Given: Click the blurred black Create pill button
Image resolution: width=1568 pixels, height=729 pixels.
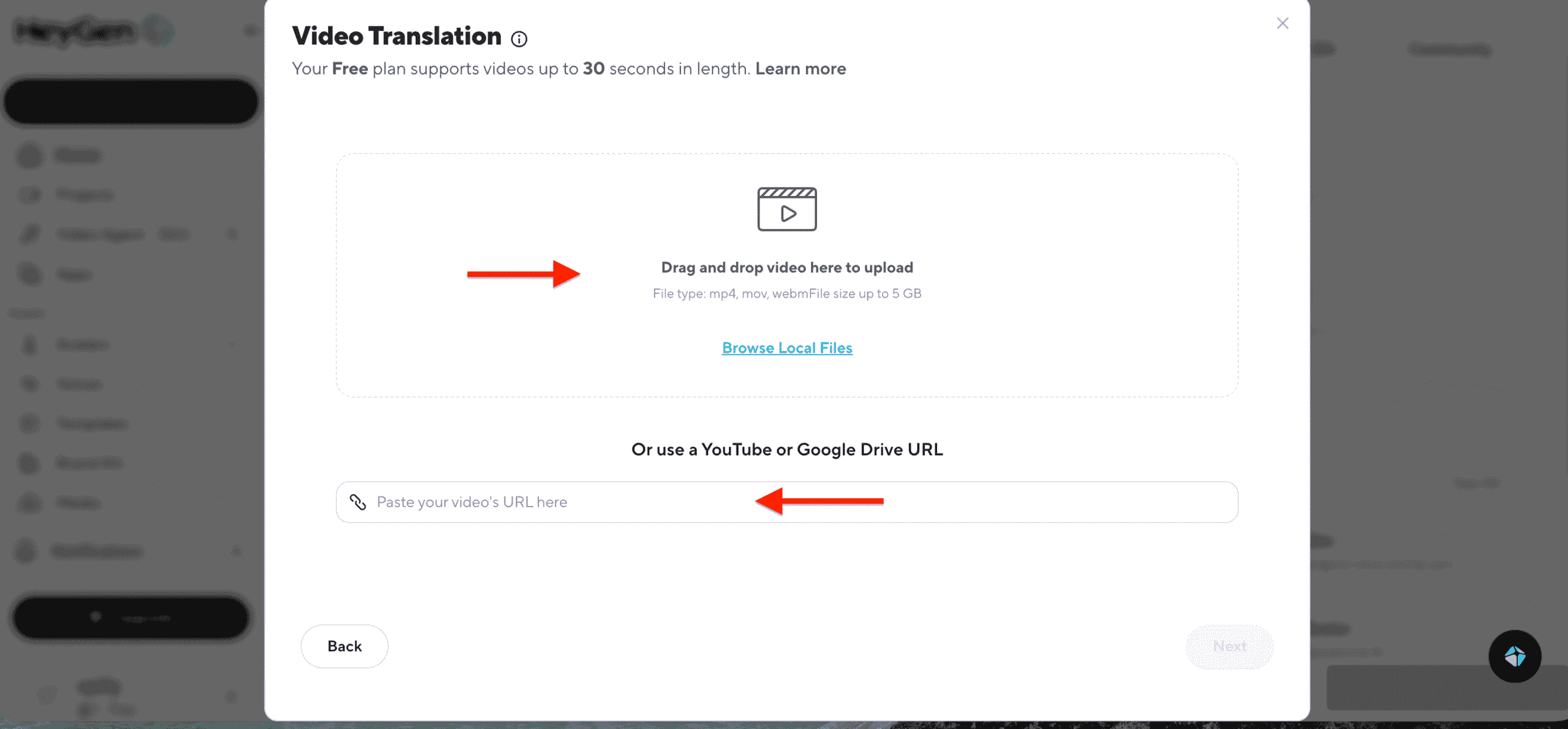Looking at the screenshot, I should [130, 101].
